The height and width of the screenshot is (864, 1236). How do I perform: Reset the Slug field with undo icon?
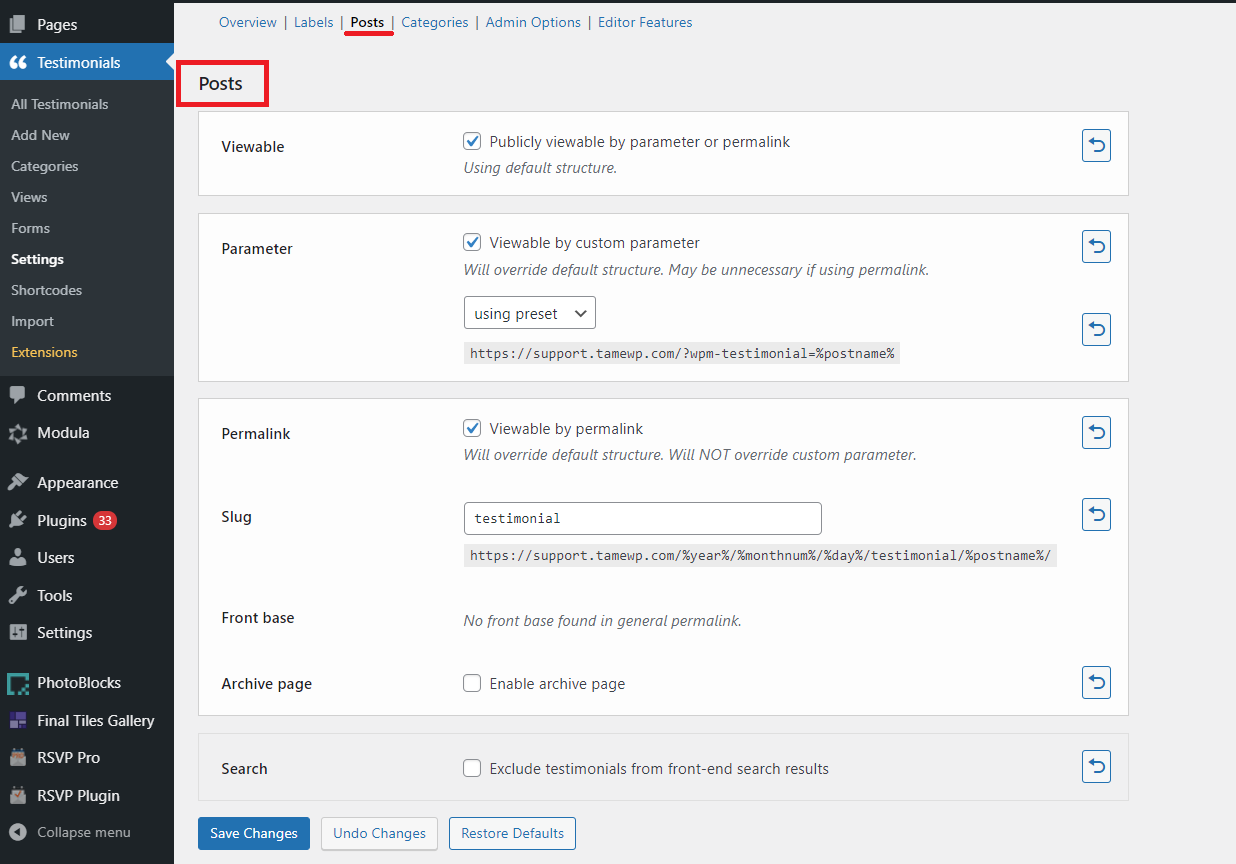pyautogui.click(x=1097, y=515)
